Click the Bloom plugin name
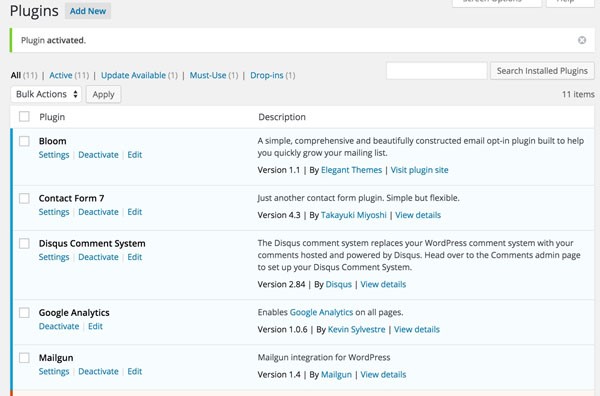This screenshot has height=396, width=600. click(52, 141)
